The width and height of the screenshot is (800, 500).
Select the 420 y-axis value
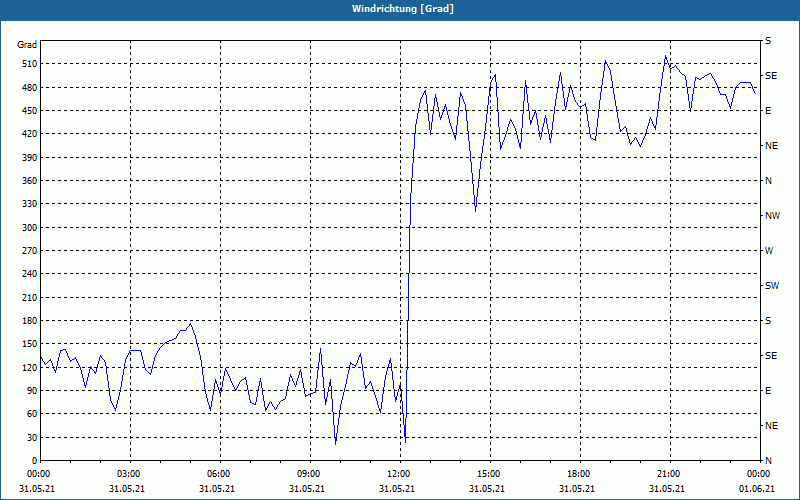coord(29,134)
